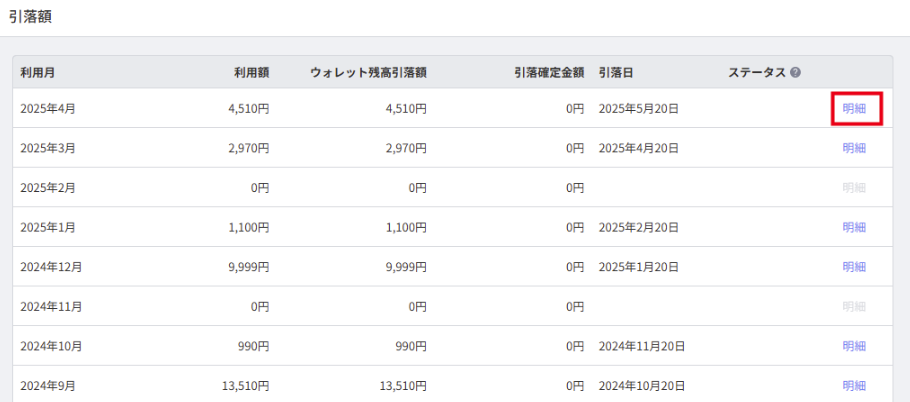Open 明細 for 2025年3月

[x=854, y=148]
